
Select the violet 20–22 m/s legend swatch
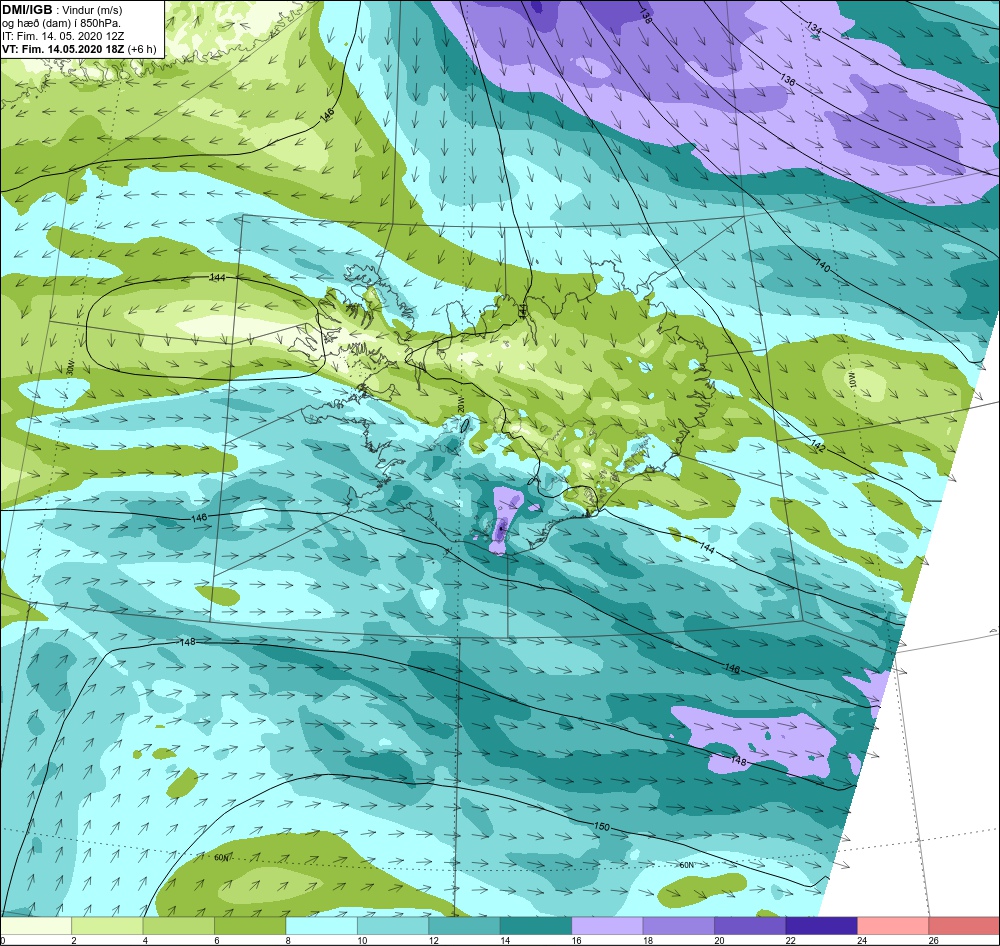tap(750, 926)
